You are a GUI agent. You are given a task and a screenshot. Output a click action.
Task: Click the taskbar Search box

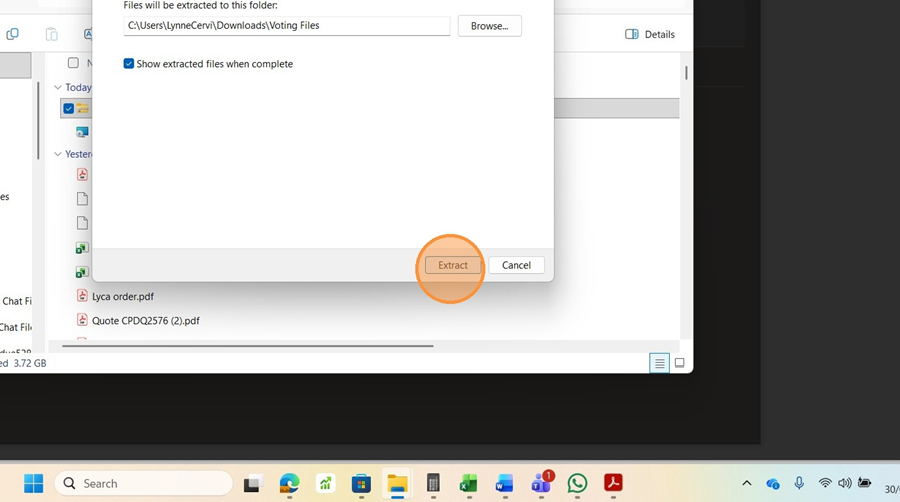coord(143,484)
